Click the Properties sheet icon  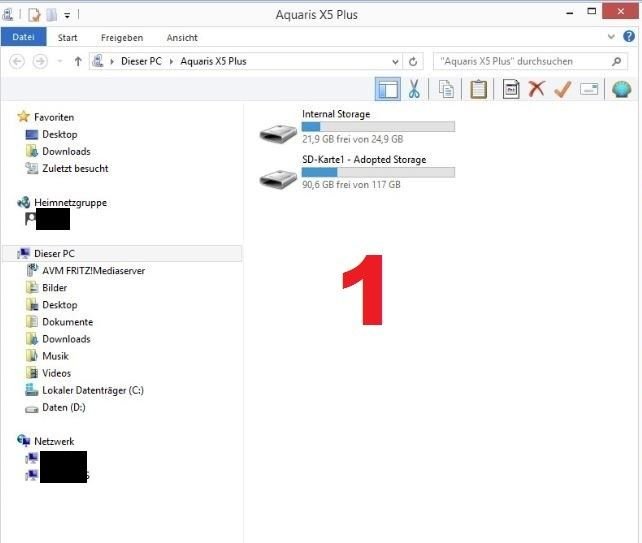511,89
